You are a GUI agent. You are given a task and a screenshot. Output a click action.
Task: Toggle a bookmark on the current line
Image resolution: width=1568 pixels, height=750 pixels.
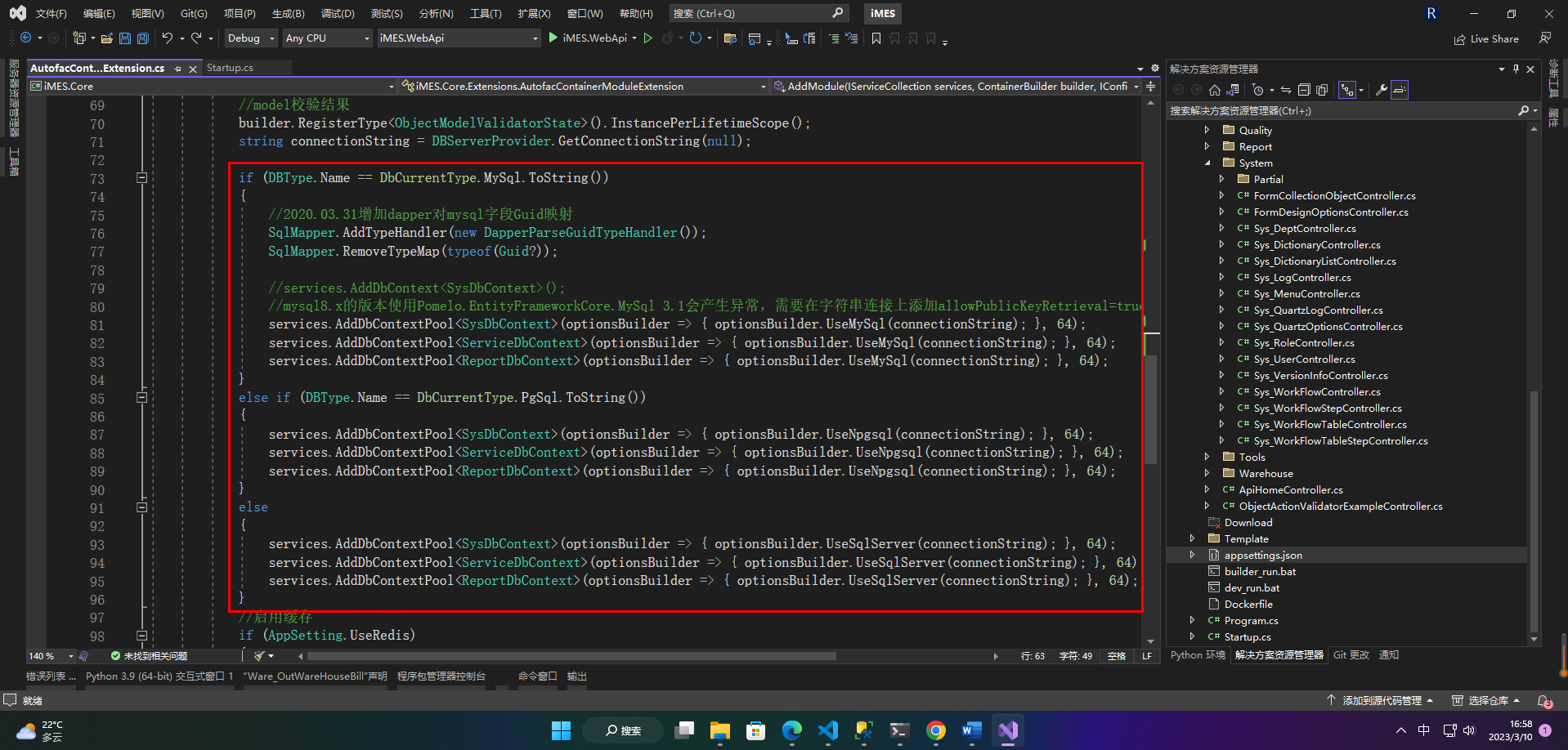tap(876, 38)
